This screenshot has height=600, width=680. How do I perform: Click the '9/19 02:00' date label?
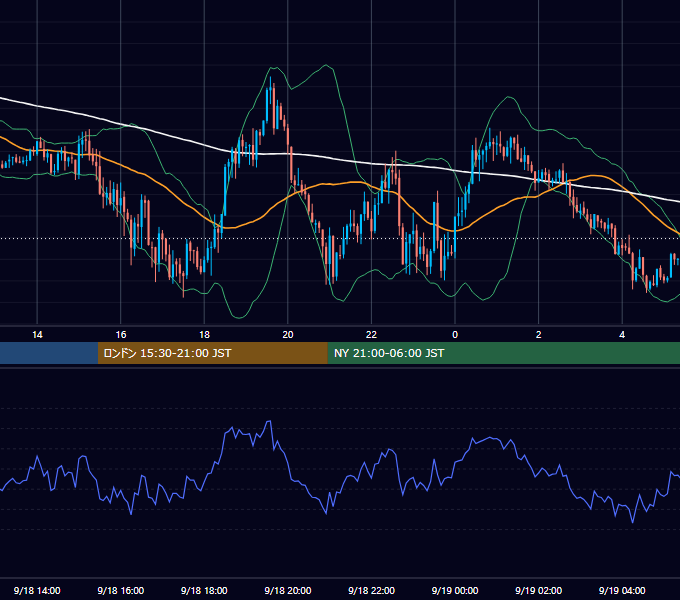tap(539, 590)
